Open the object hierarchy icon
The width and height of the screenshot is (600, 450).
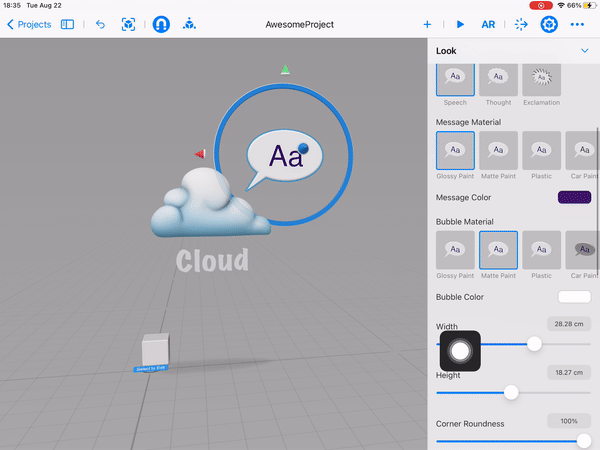(x=189, y=24)
